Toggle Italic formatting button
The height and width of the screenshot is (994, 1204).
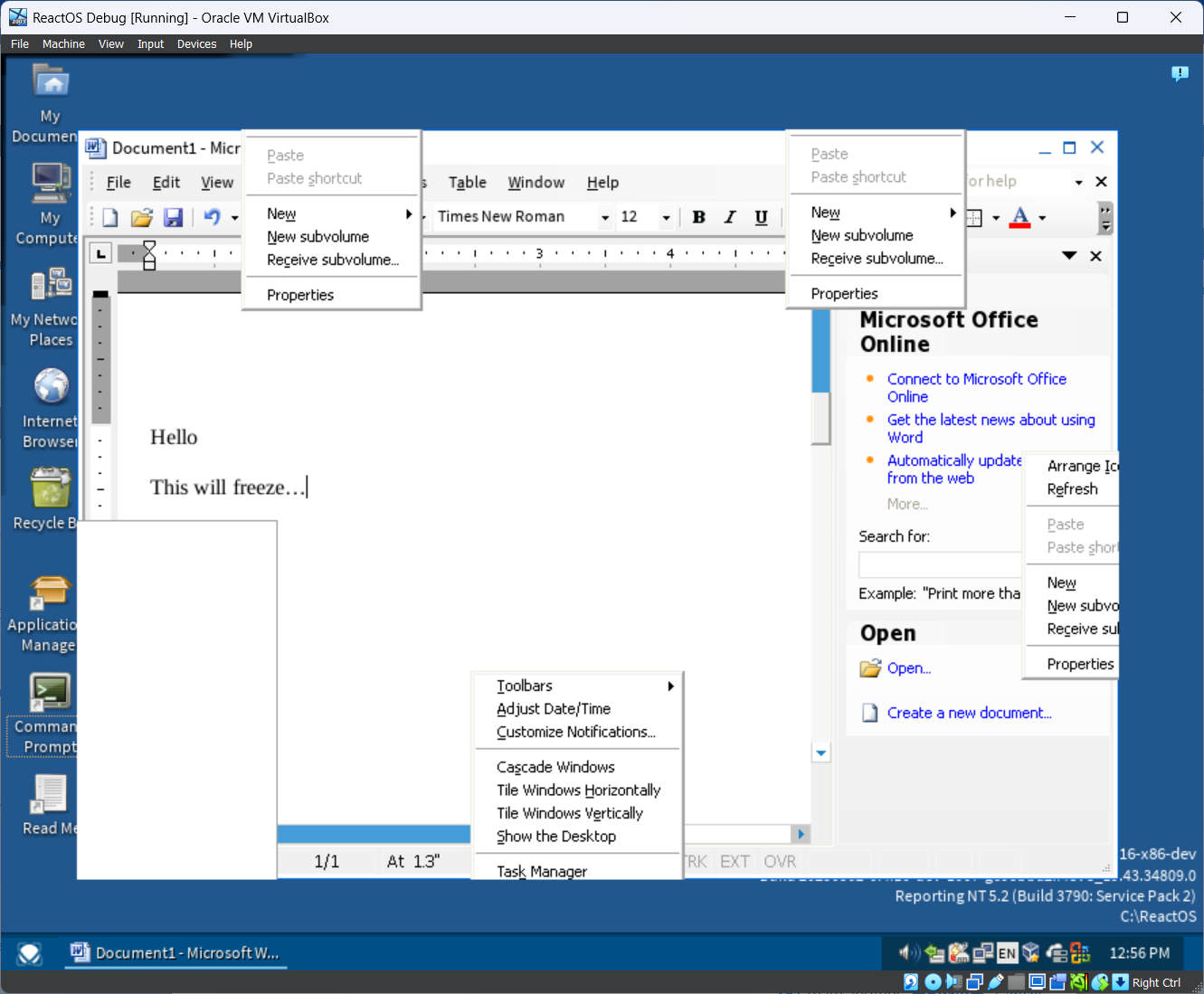click(730, 217)
